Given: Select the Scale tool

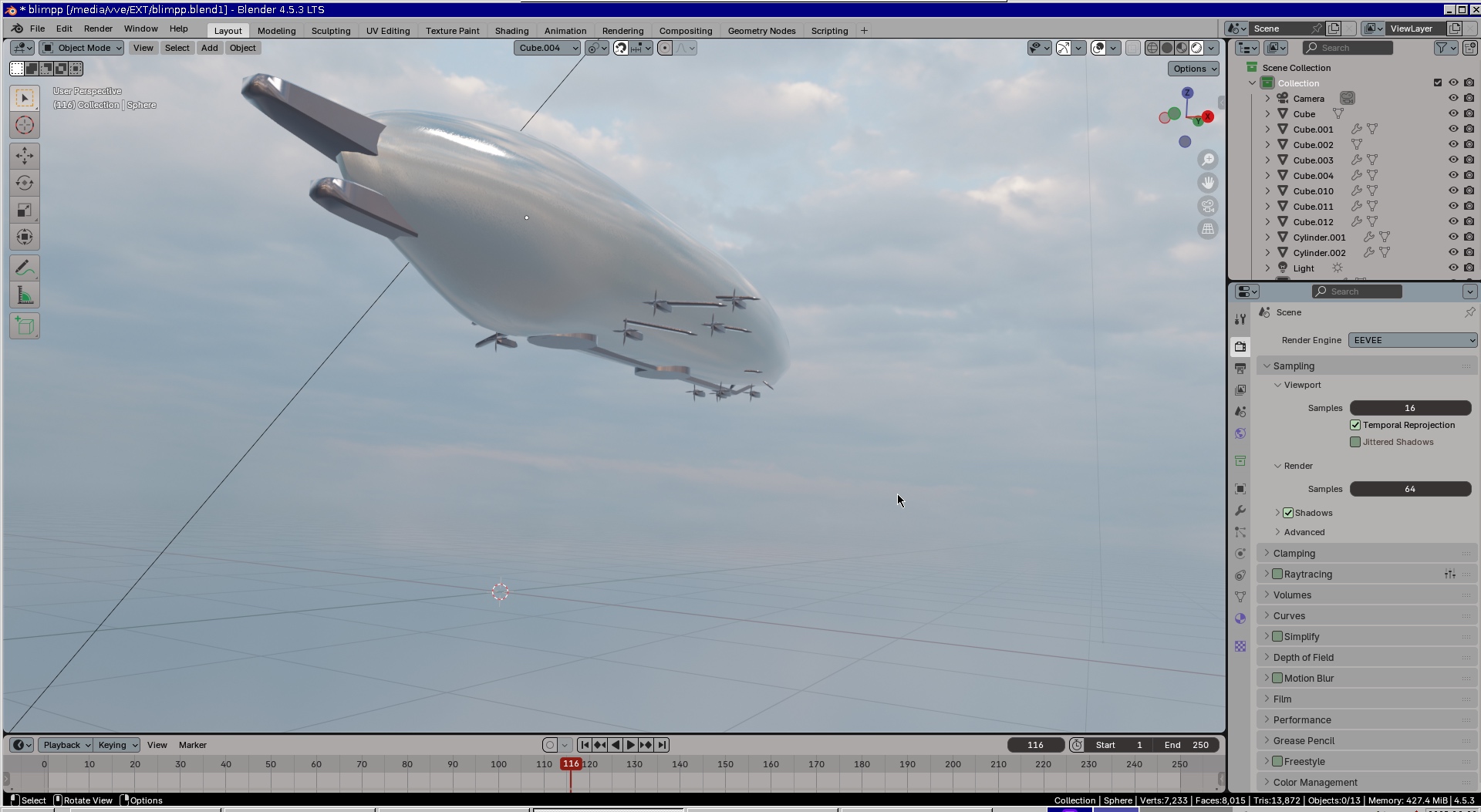Looking at the screenshot, I should point(25,211).
